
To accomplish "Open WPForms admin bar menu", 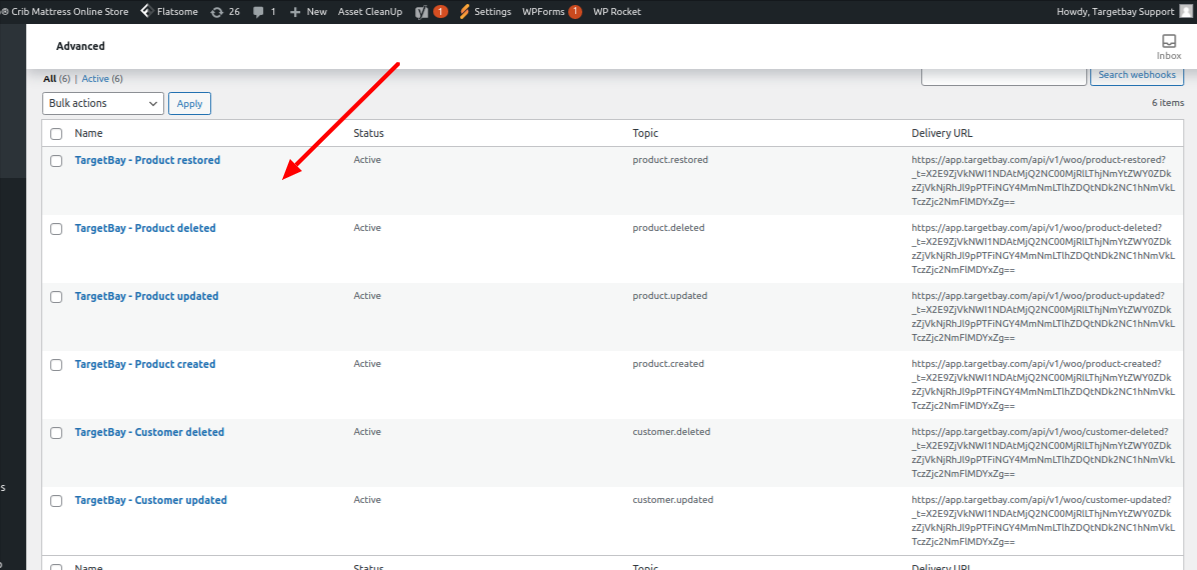I will tap(544, 11).
